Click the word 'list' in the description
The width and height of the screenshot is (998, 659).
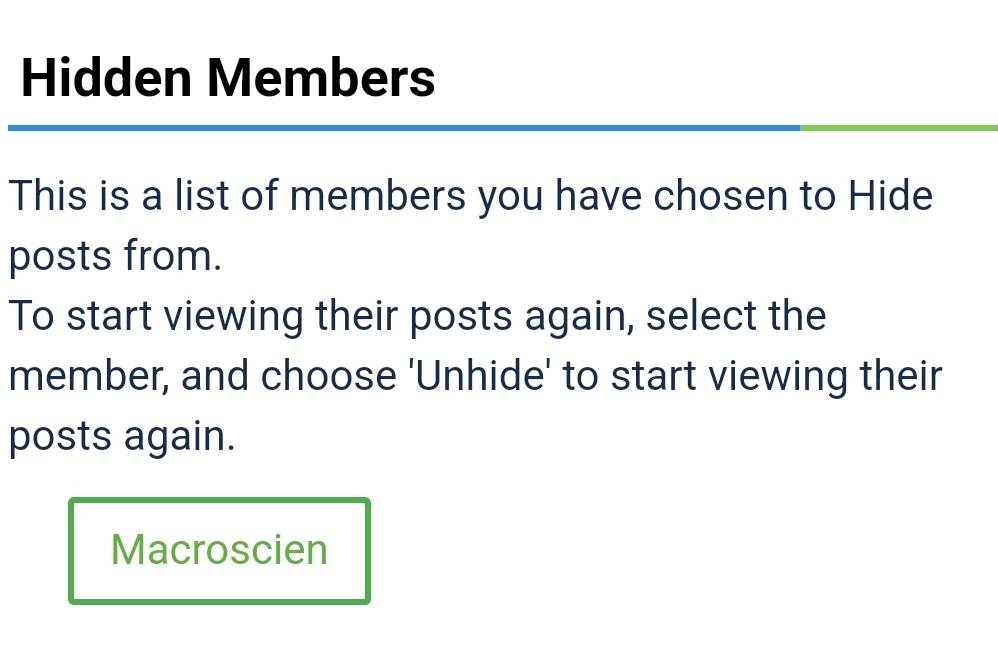pyautogui.click(x=201, y=195)
